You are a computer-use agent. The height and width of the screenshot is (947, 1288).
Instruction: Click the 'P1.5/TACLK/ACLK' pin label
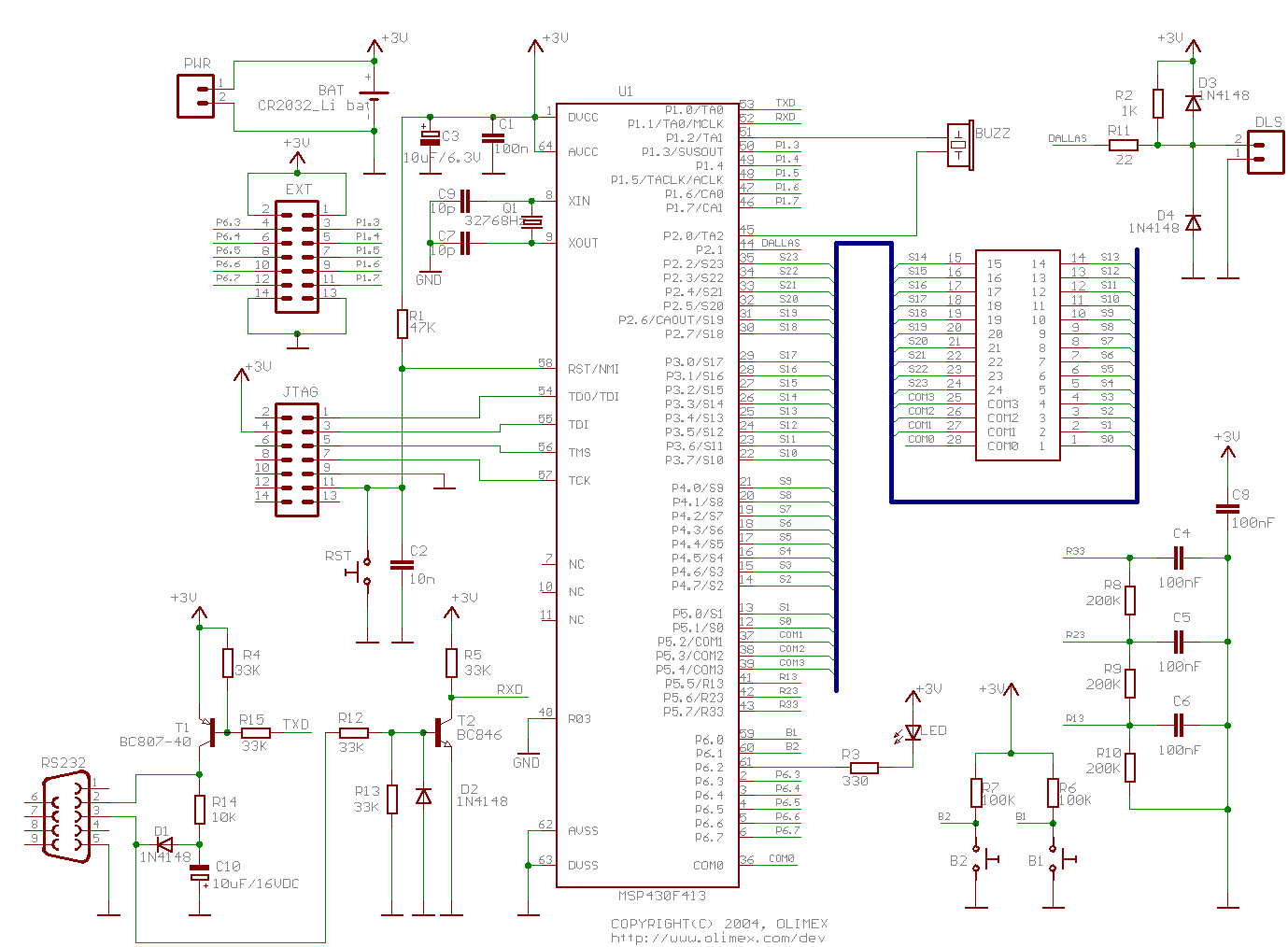[x=667, y=180]
